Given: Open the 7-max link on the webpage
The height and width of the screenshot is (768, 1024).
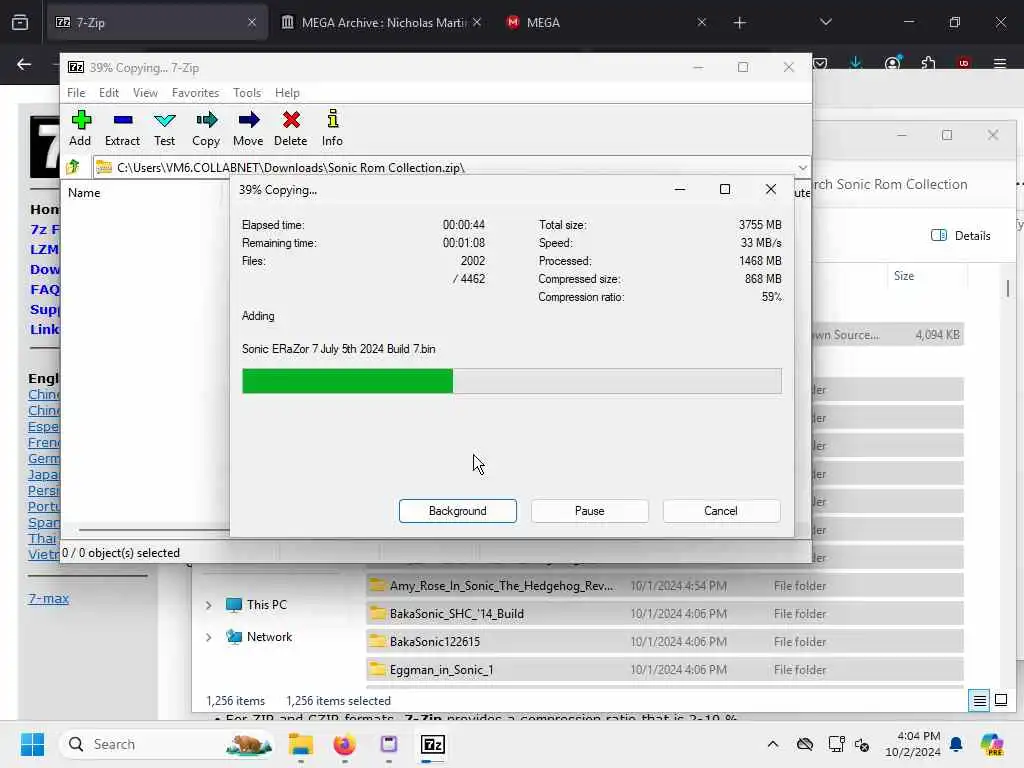Looking at the screenshot, I should pyautogui.click(x=48, y=598).
